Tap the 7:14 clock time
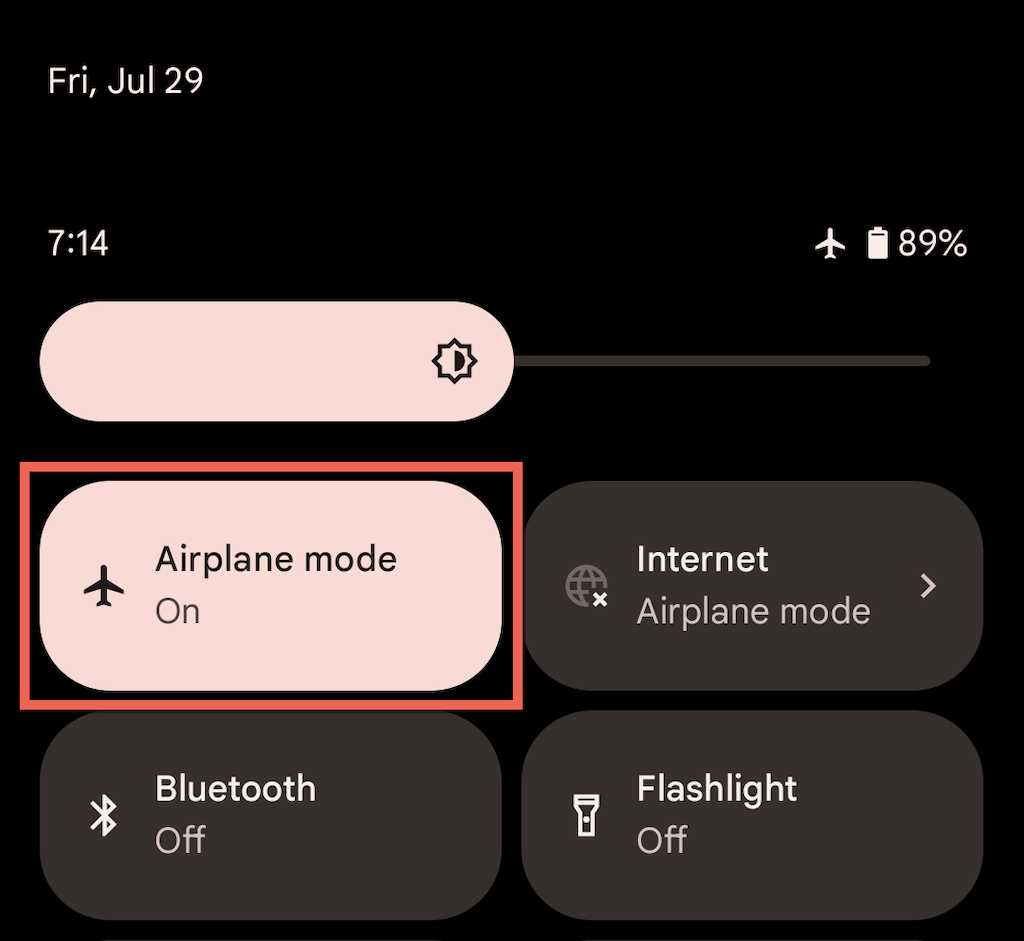Screen dimensions: 1024x941 click(x=78, y=244)
